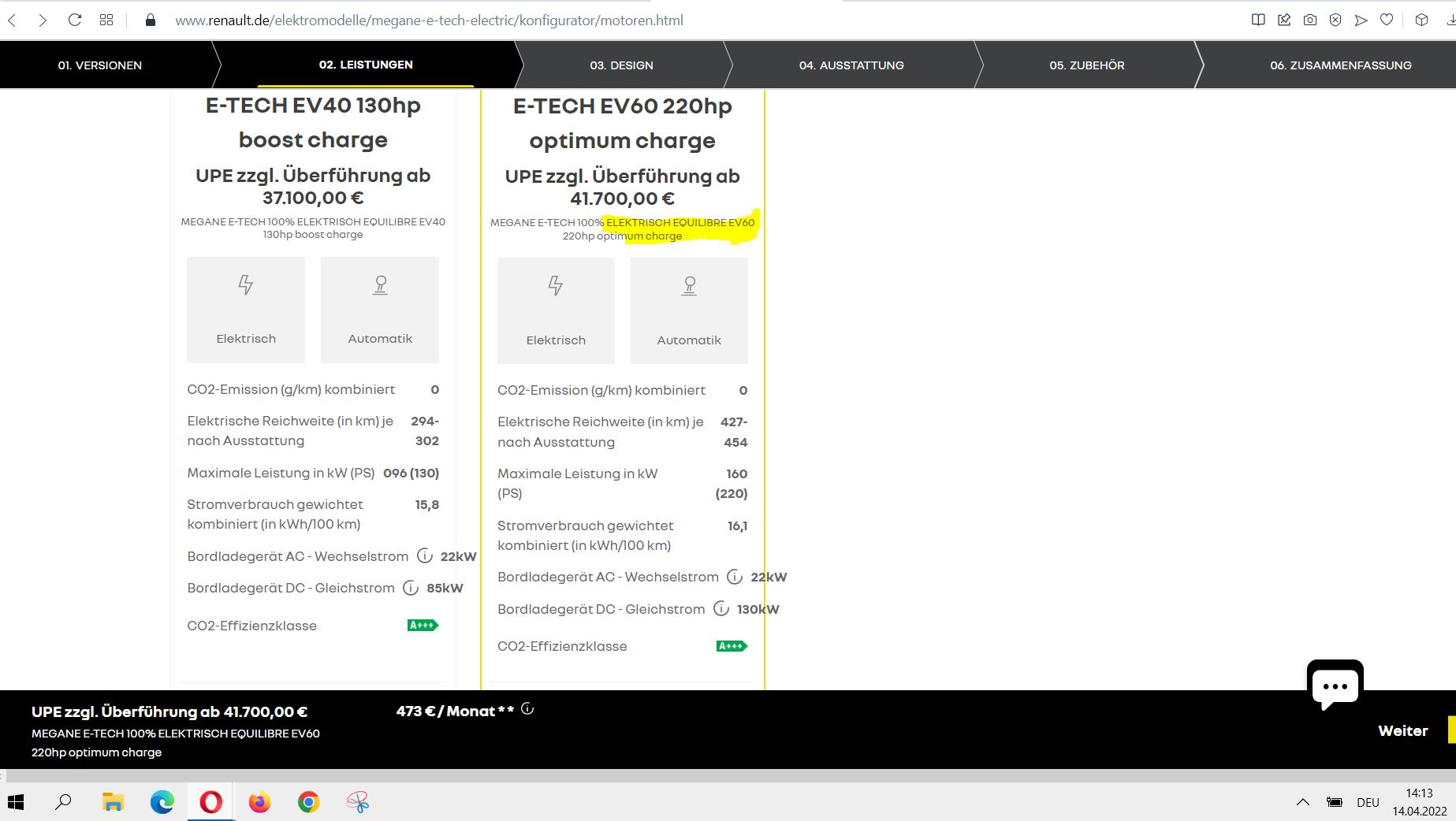Open the 05. ZUBEHÖR step

[x=1087, y=65]
